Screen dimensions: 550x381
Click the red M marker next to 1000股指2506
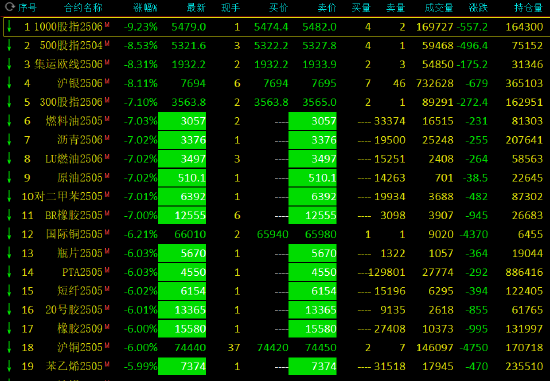[x=107, y=25]
